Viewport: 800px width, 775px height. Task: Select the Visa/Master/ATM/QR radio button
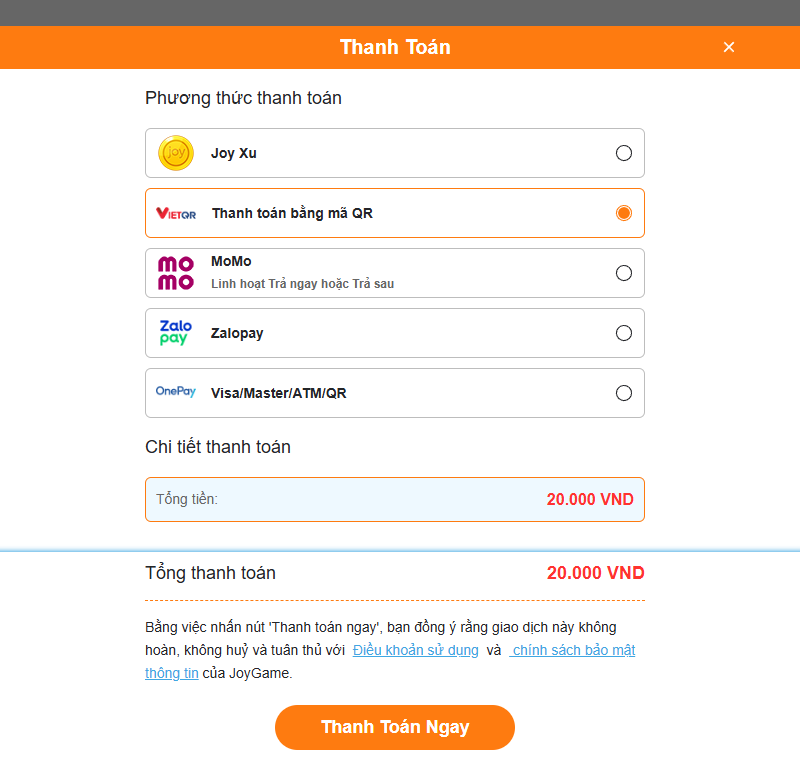point(624,393)
